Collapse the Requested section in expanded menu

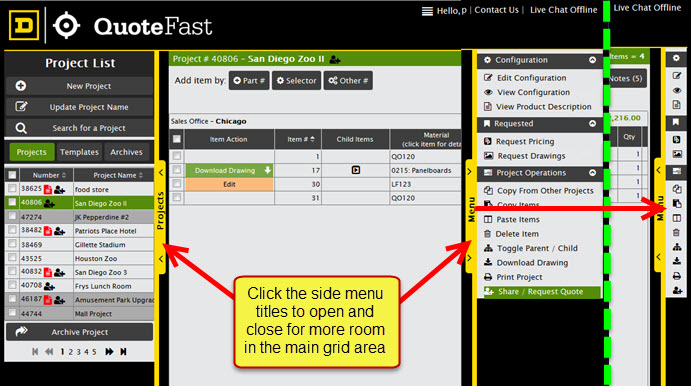coord(592,124)
